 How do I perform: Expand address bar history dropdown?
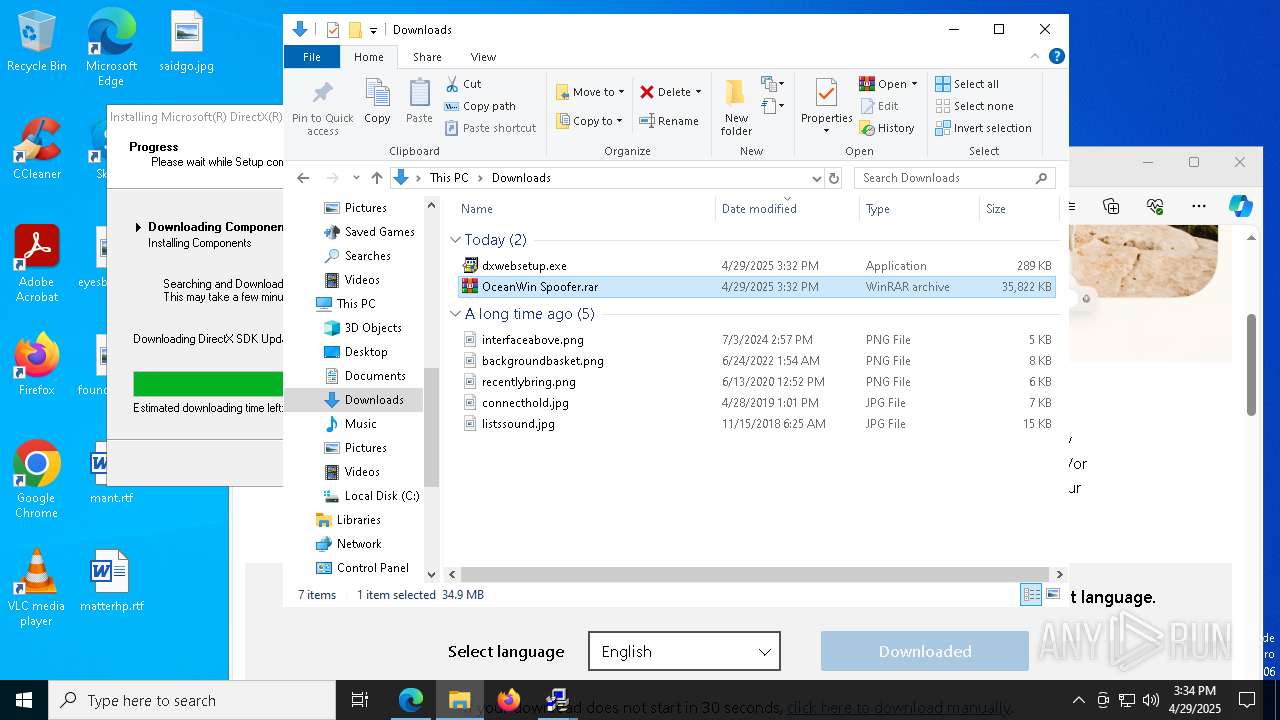[816, 178]
